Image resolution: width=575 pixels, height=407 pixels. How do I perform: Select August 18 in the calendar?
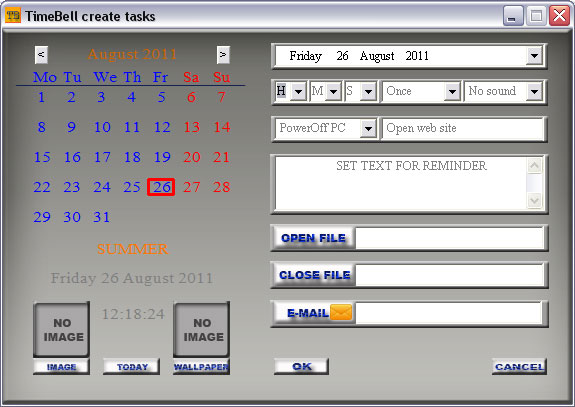click(132, 157)
